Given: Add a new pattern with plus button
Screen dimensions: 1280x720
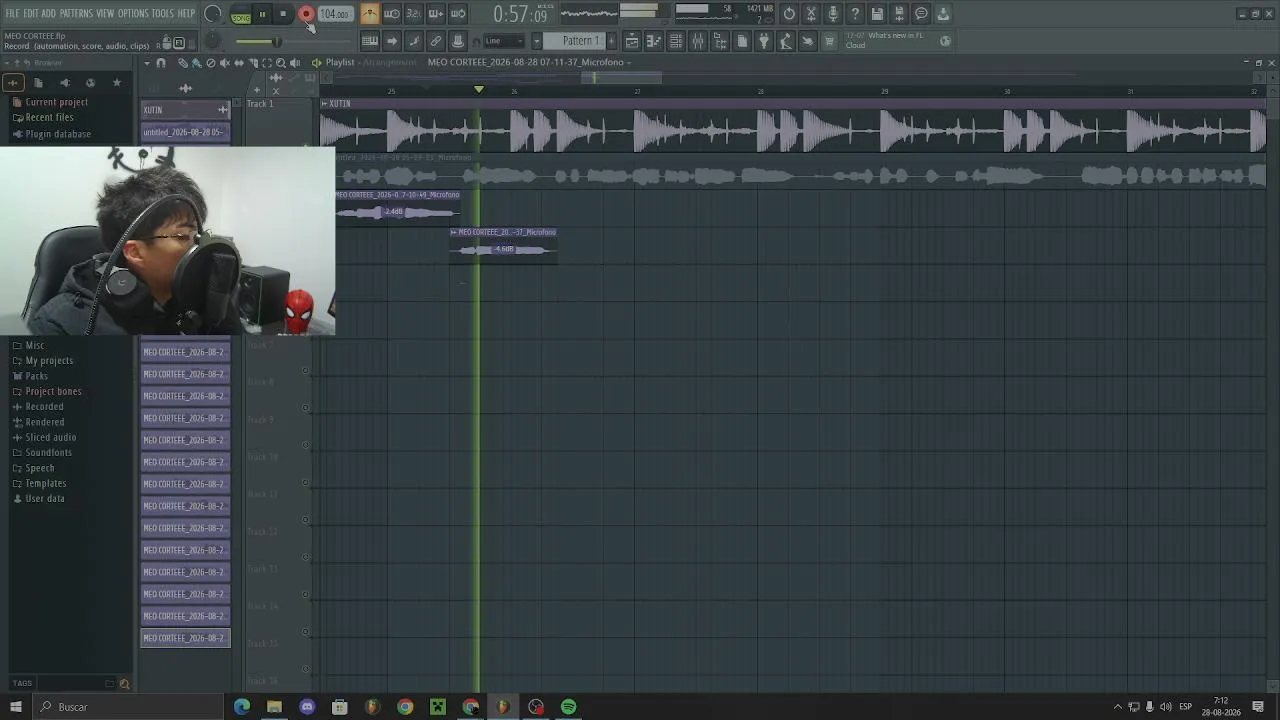Looking at the screenshot, I should pos(612,41).
